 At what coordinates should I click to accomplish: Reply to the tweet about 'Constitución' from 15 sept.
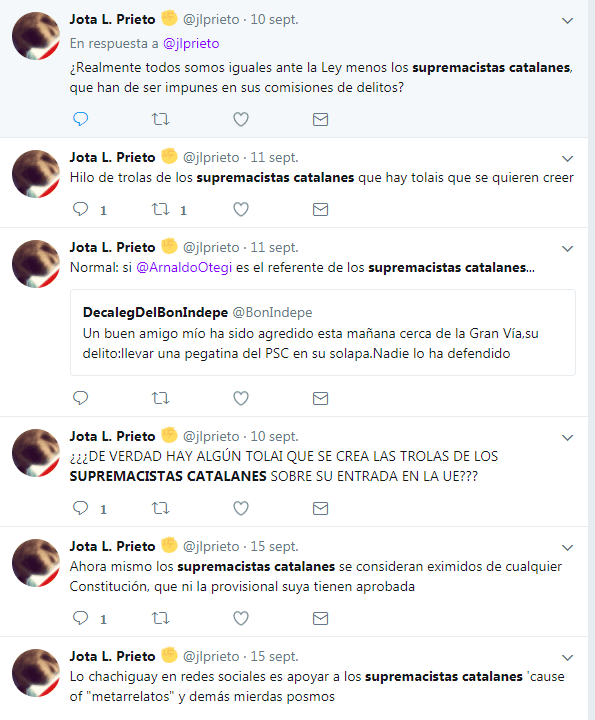coord(80,618)
